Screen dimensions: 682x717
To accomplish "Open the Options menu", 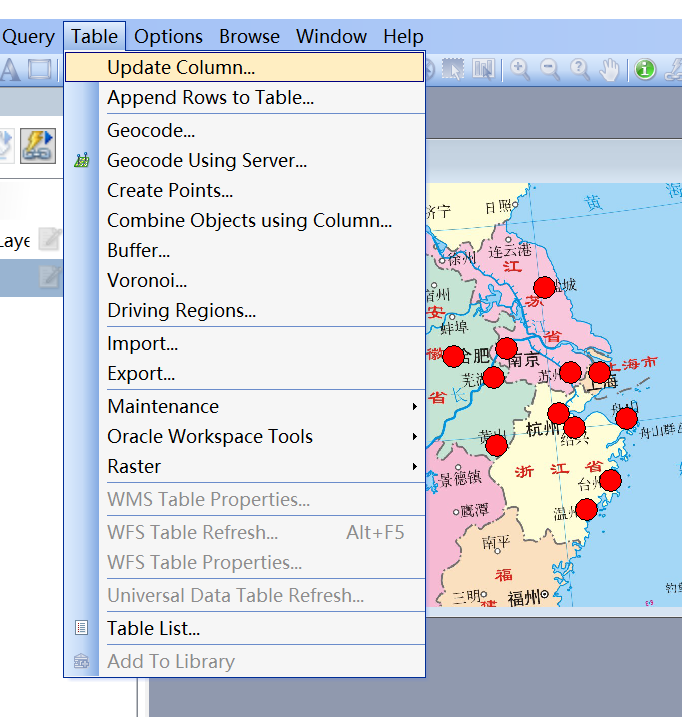I will click(x=168, y=37).
